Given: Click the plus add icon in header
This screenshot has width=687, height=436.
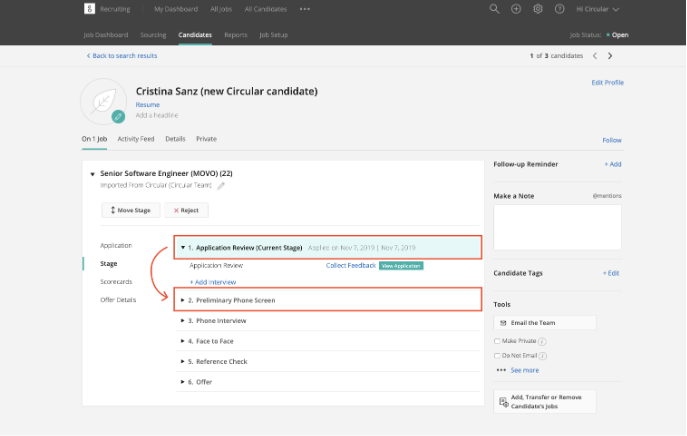Looking at the screenshot, I should (516, 9).
